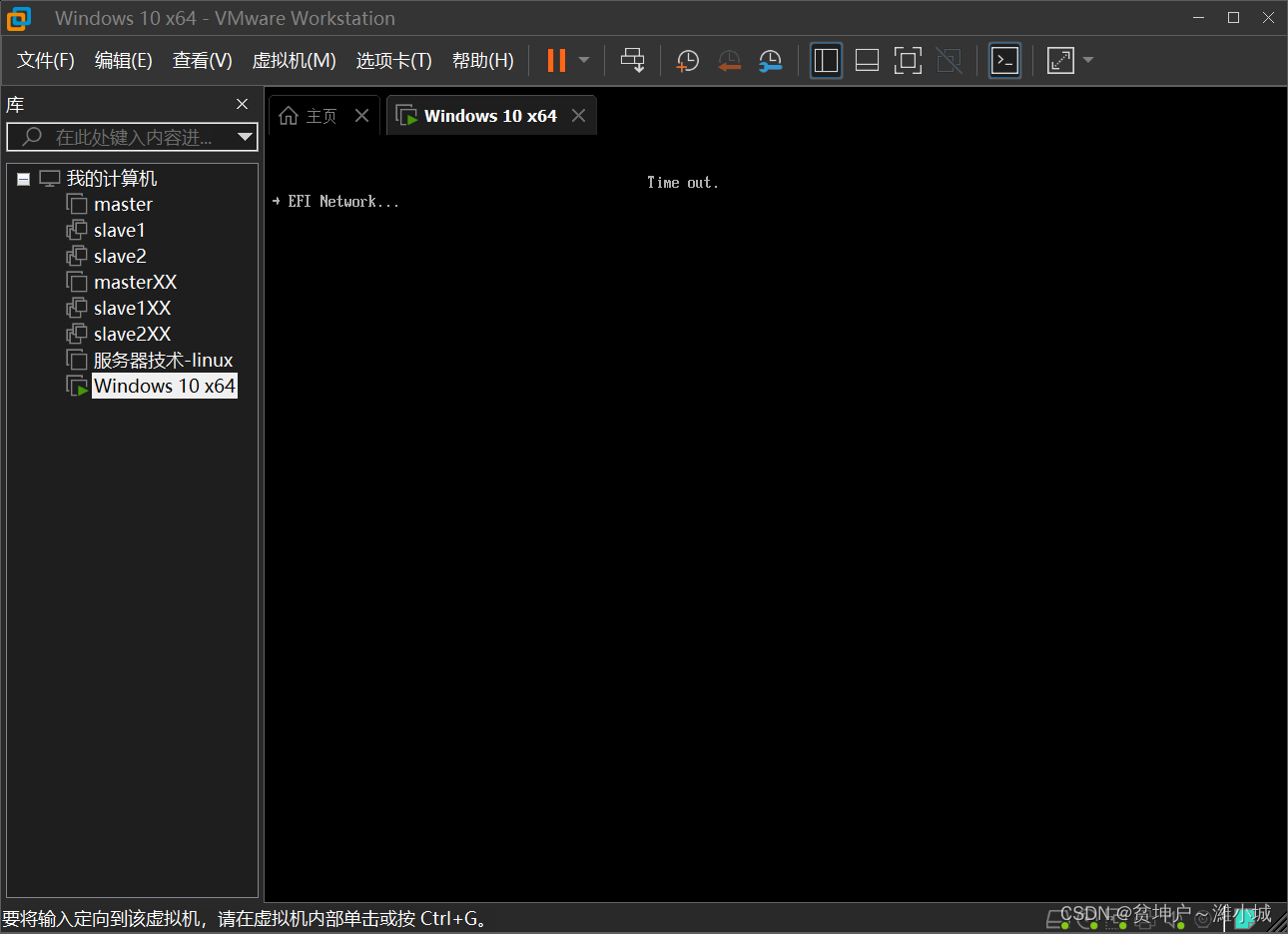1288x934 pixels.
Task: Enter full screen mode
Action: tap(908, 60)
